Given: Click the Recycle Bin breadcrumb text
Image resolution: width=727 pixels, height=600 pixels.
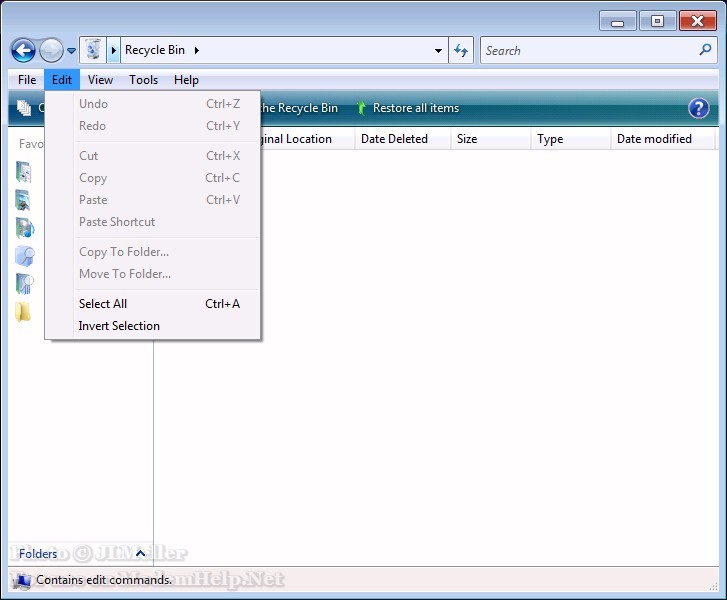Looking at the screenshot, I should [155, 50].
